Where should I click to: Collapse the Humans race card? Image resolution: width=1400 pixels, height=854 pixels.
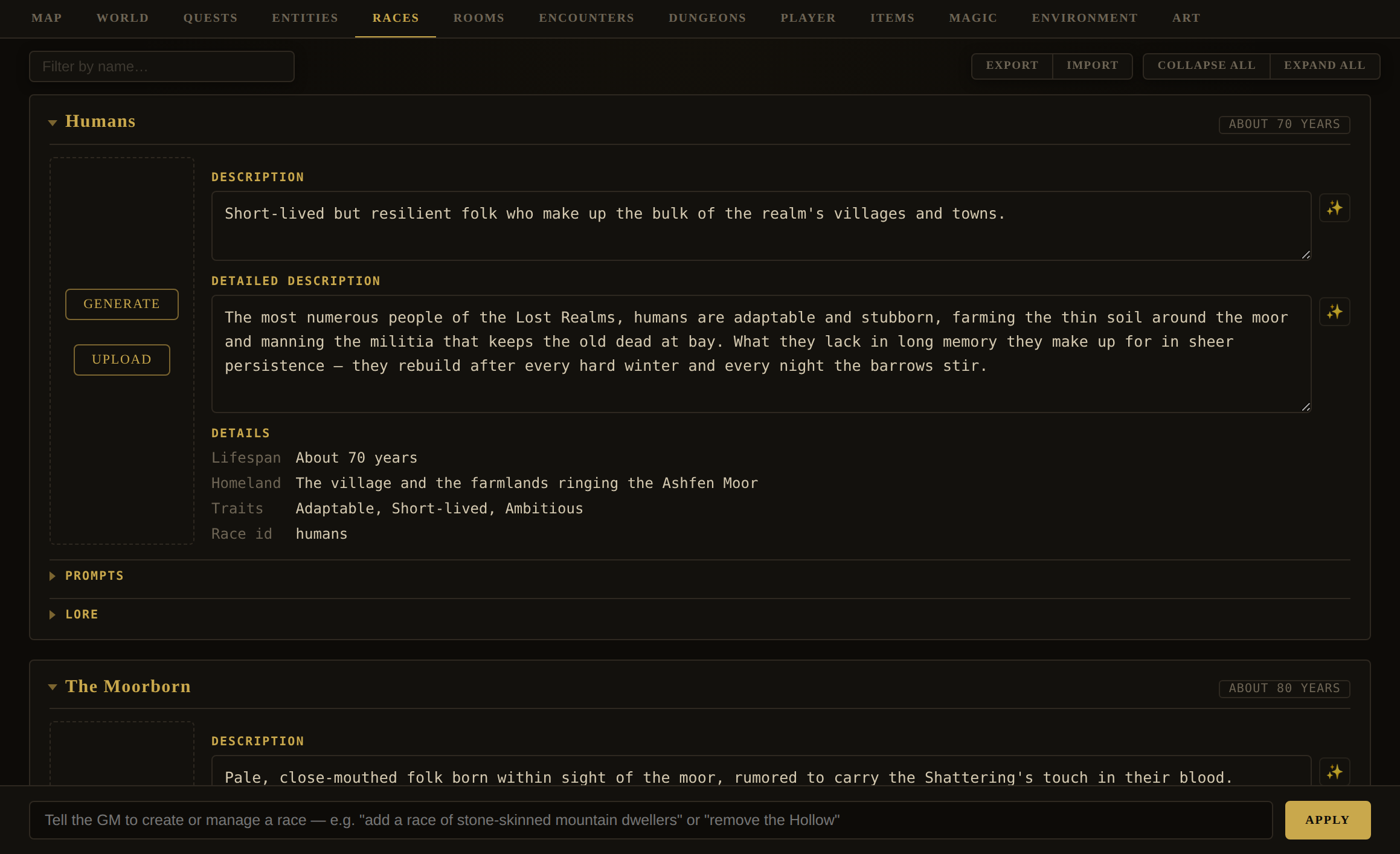click(x=53, y=123)
